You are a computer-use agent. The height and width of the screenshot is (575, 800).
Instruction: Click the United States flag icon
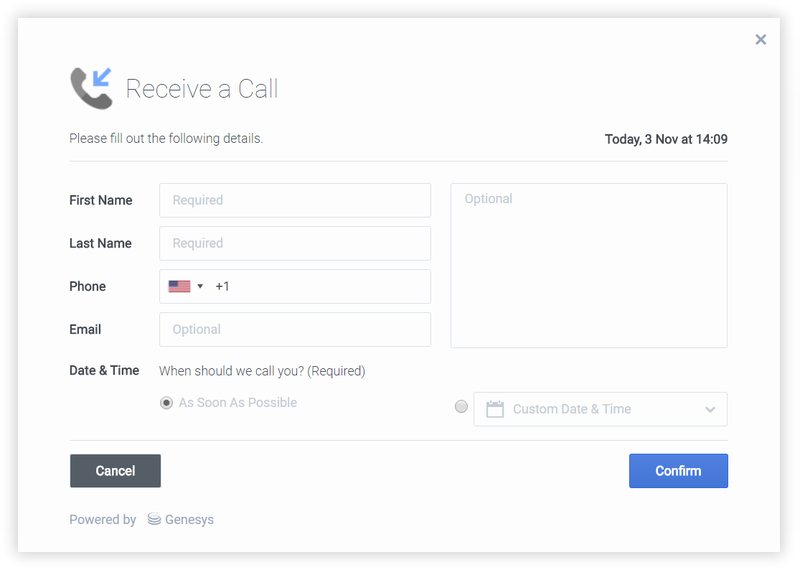179,286
